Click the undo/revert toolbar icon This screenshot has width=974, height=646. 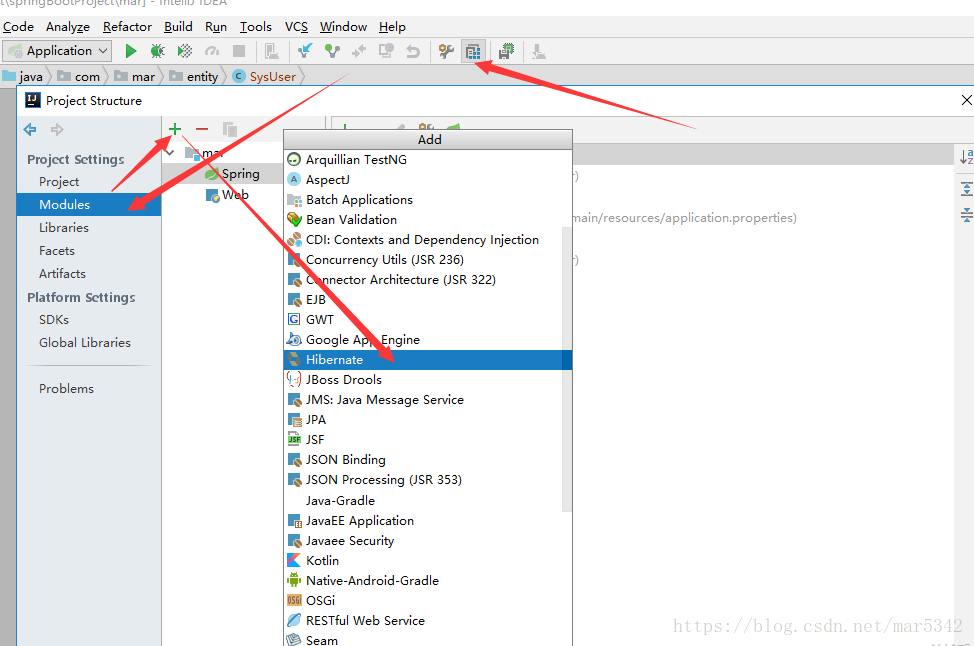click(x=413, y=51)
